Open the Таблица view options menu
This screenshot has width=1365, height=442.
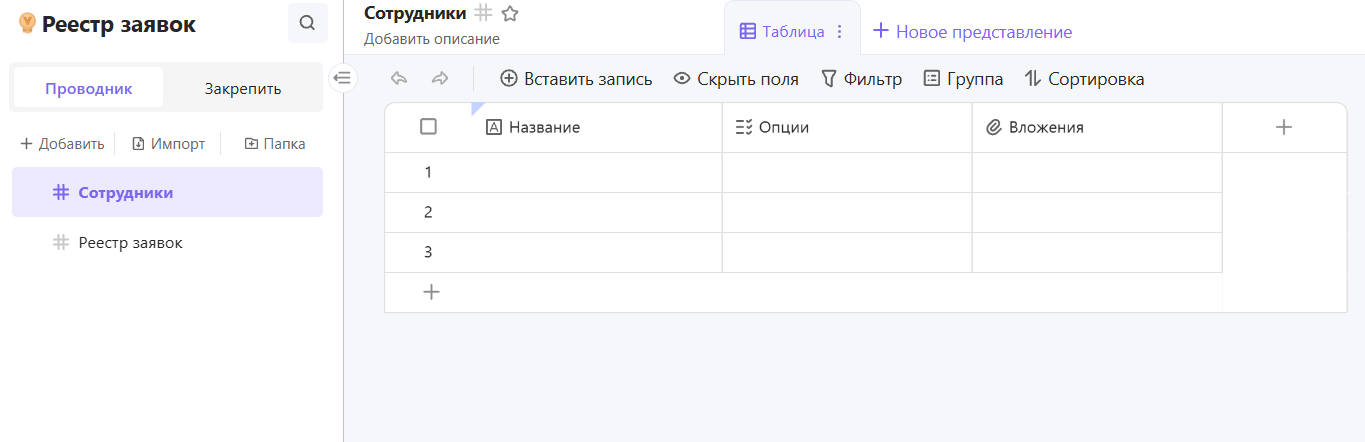pos(840,32)
